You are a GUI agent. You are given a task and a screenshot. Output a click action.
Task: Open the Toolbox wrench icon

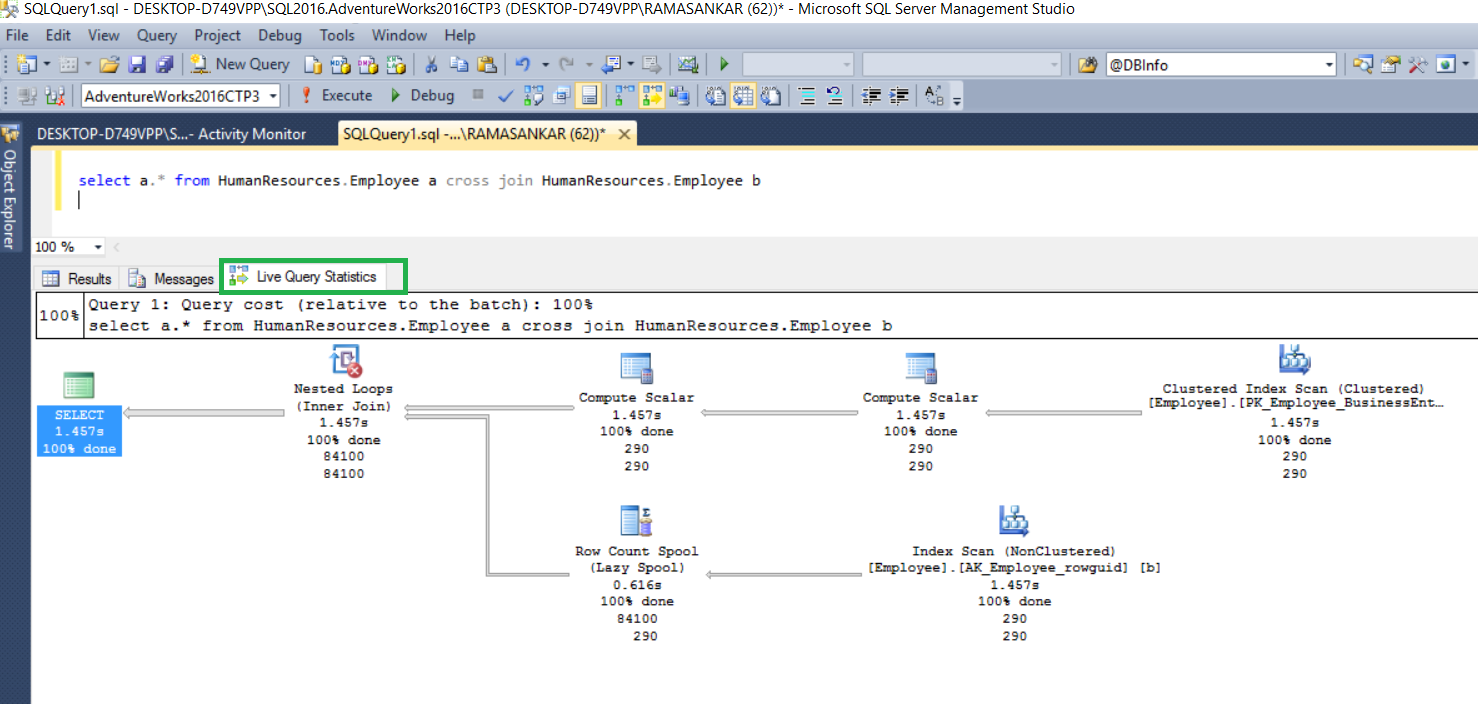1417,64
